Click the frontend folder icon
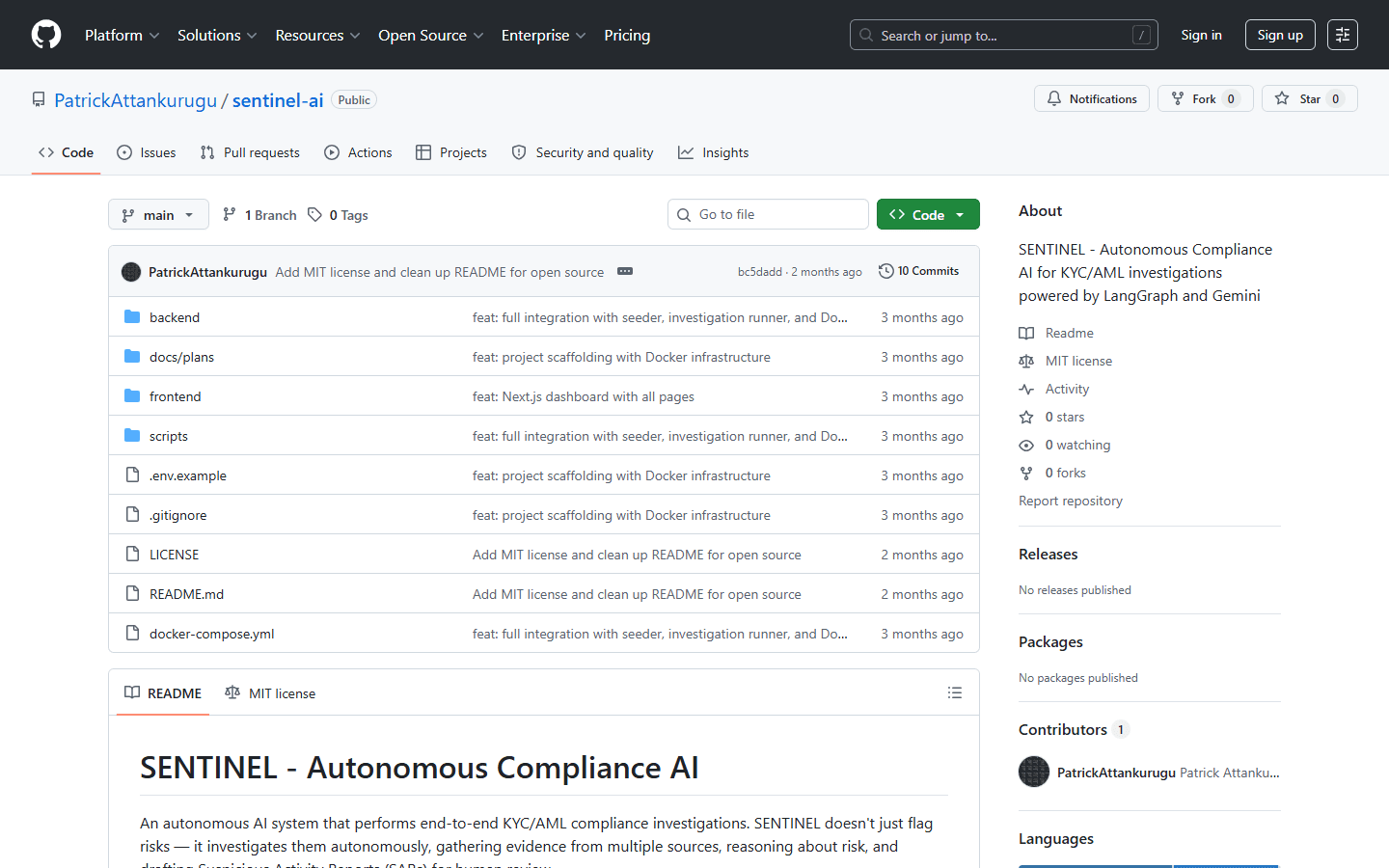The width and height of the screenshot is (1389, 868). pos(133,396)
